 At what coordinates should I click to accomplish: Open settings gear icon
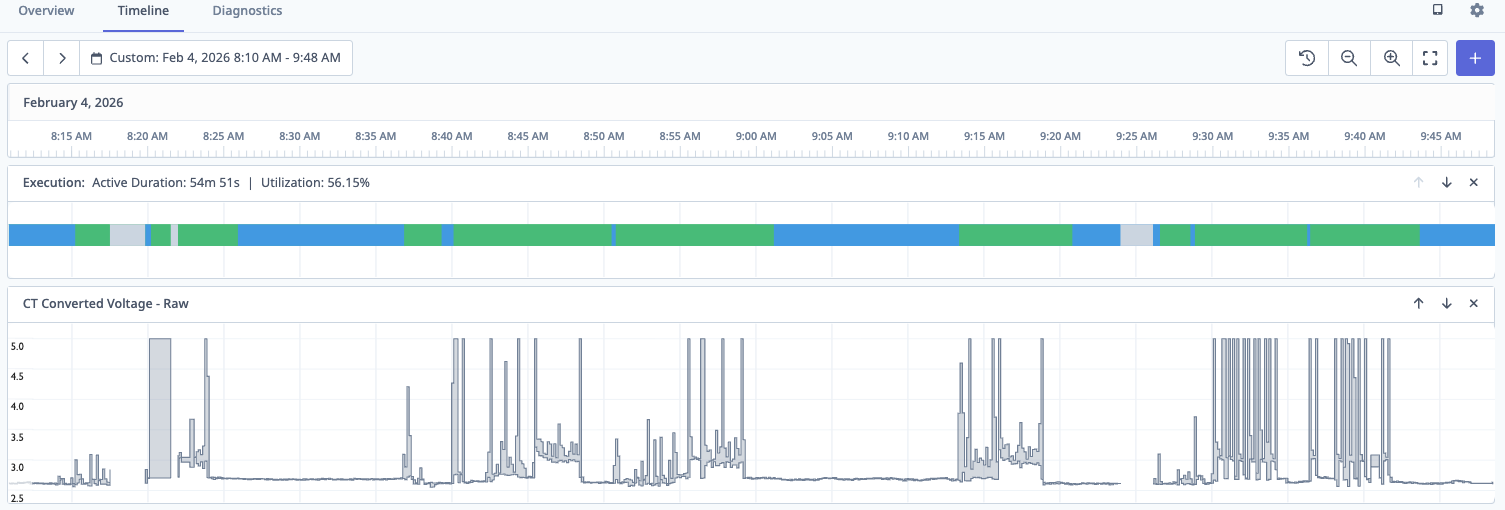pos(1477,10)
